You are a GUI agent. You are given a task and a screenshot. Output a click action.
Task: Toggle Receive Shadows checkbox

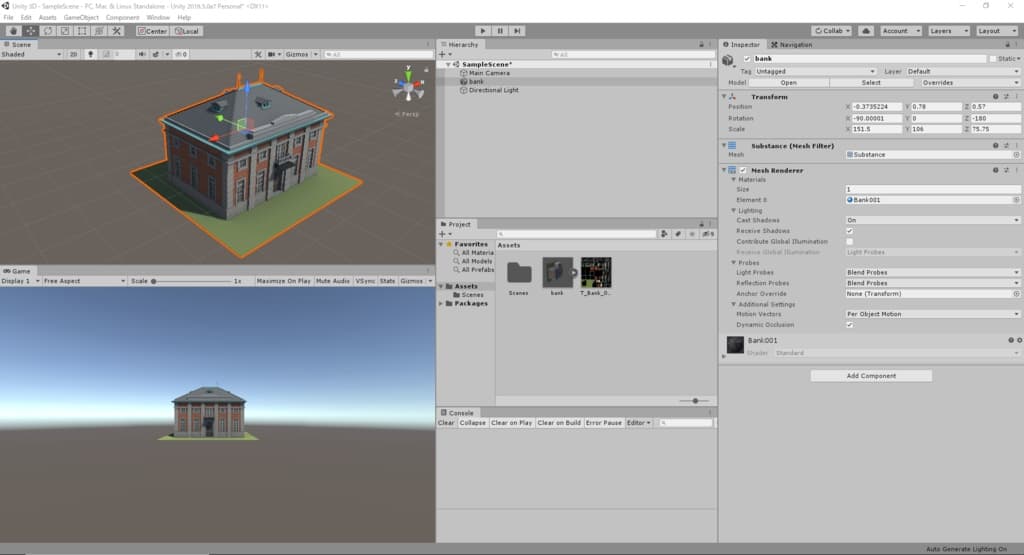coord(850,231)
